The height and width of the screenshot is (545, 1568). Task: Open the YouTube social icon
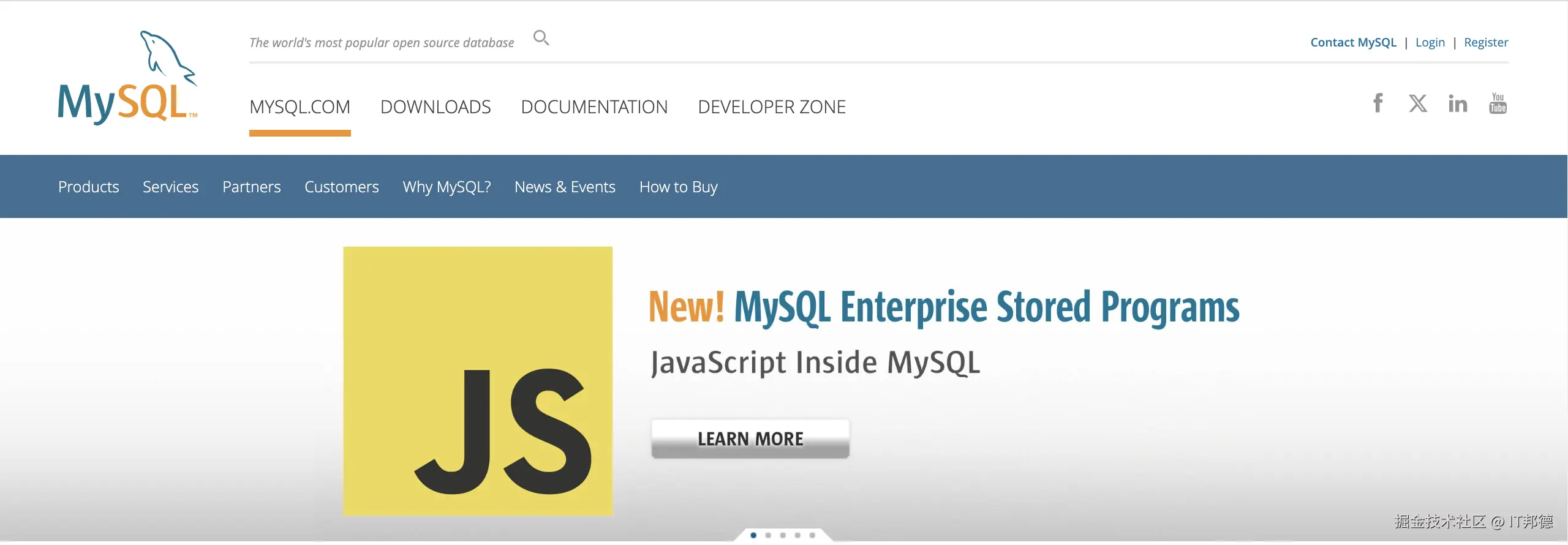click(x=1498, y=103)
